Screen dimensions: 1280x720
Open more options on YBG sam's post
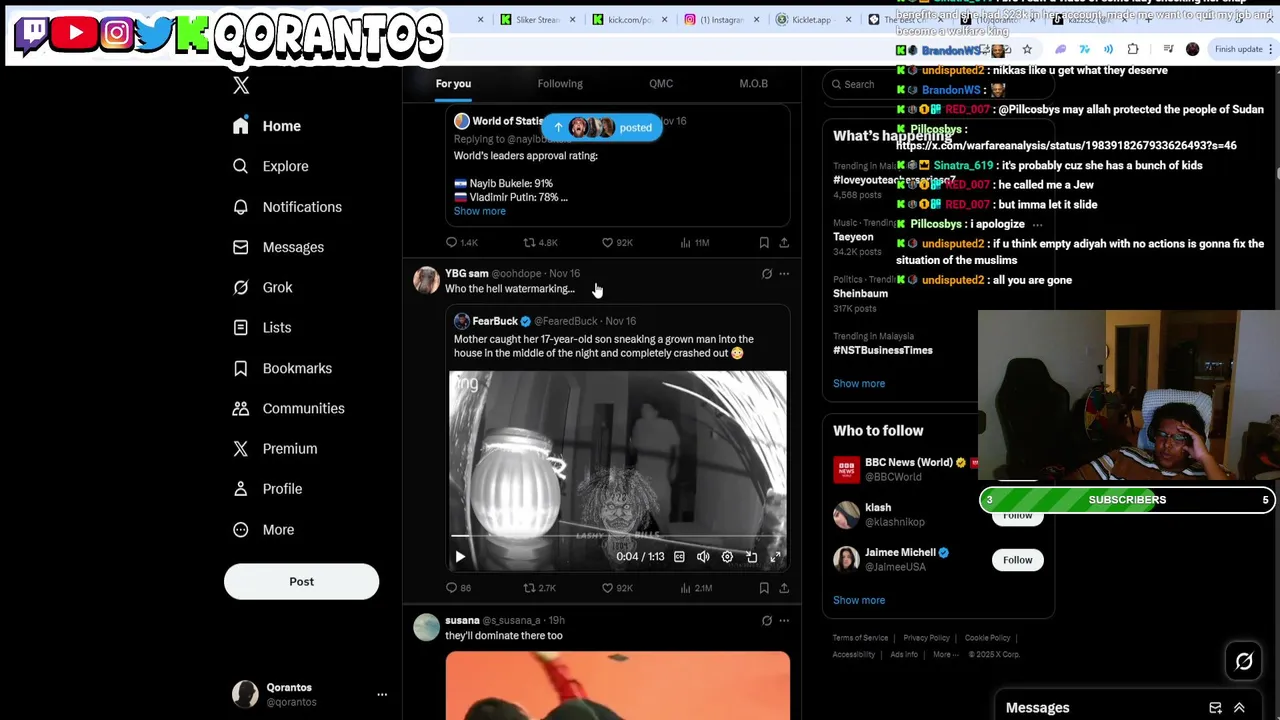784,273
